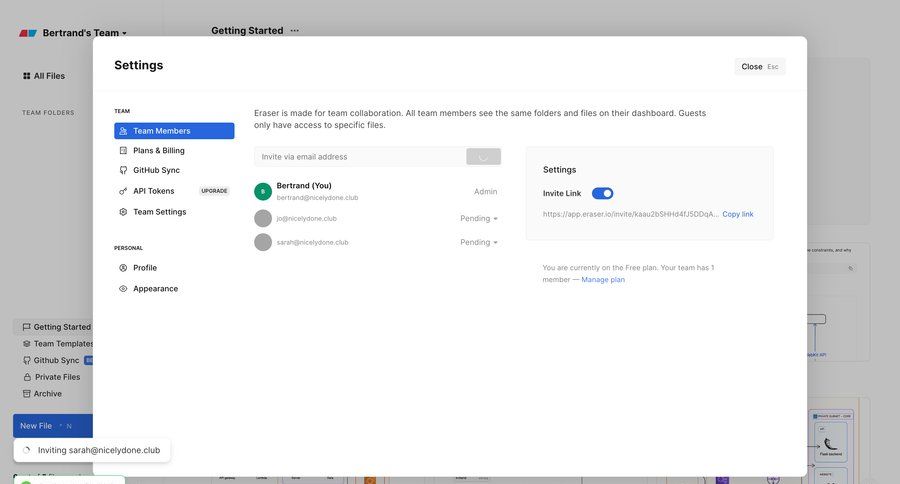Open Pending dropdown for sarah@nicelydone.club
This screenshot has width=900, height=484.
pyautogui.click(x=479, y=242)
